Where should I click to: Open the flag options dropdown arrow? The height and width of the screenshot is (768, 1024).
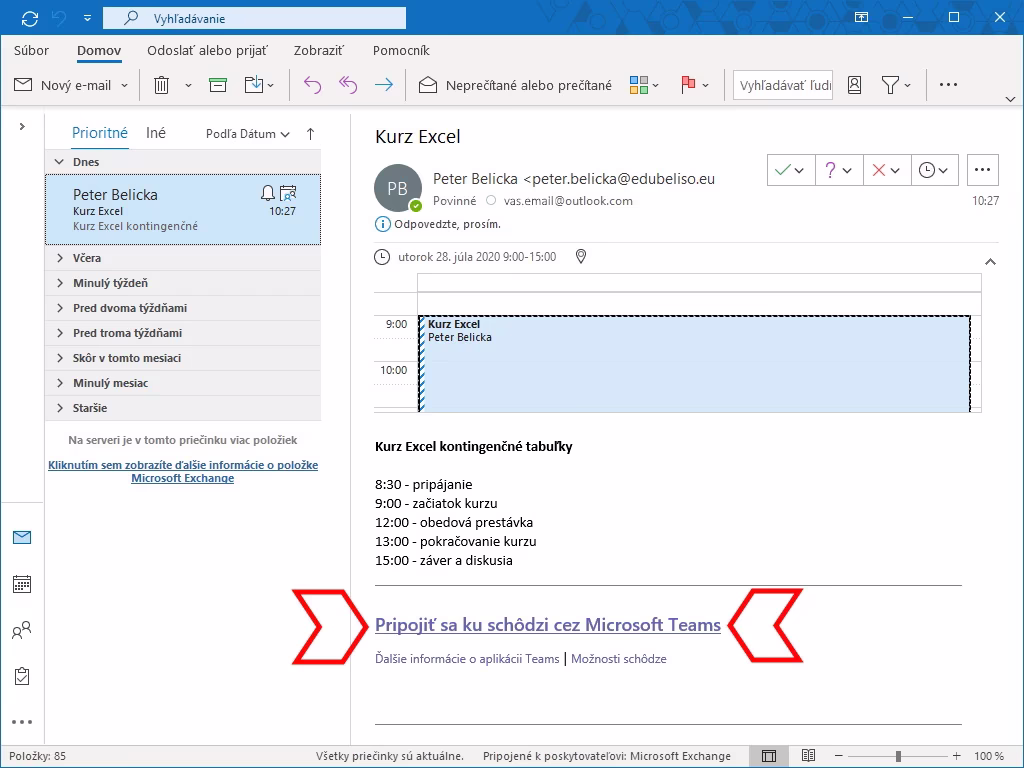coord(705,86)
